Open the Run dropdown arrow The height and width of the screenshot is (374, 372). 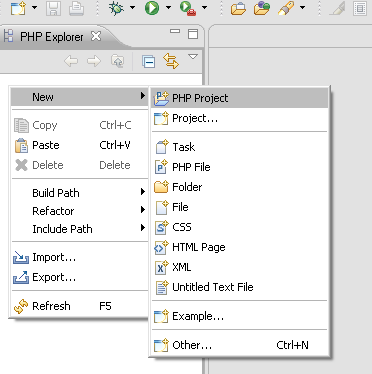coord(168,7)
